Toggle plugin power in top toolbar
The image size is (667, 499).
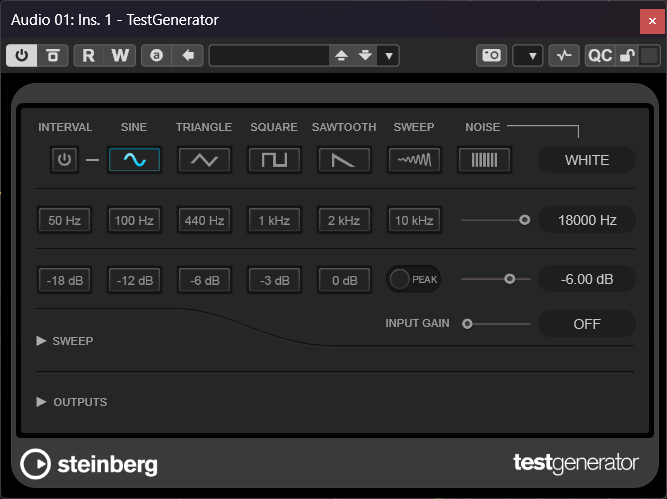[22, 56]
